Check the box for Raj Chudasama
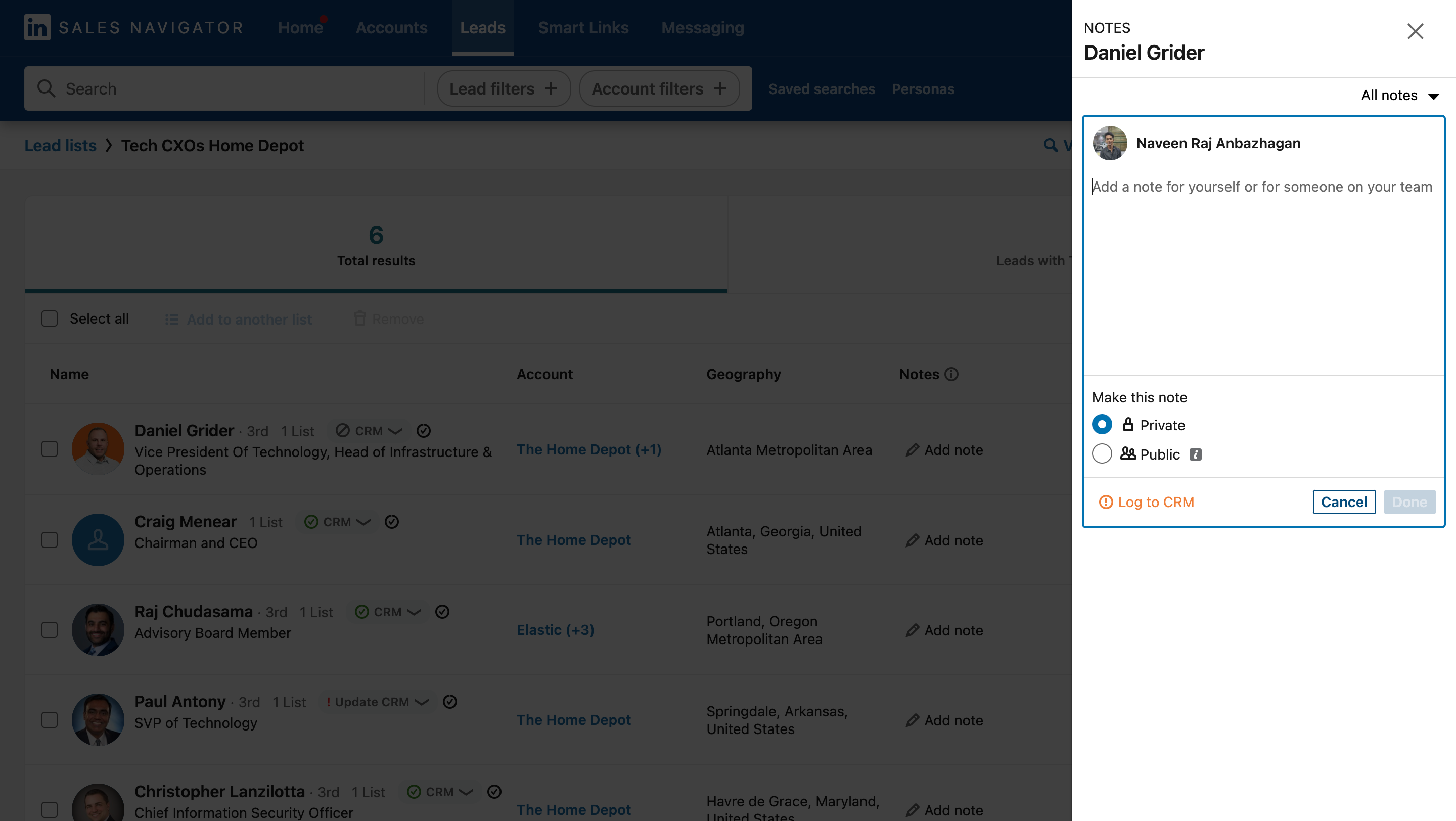This screenshot has width=1456, height=821. tap(50, 629)
